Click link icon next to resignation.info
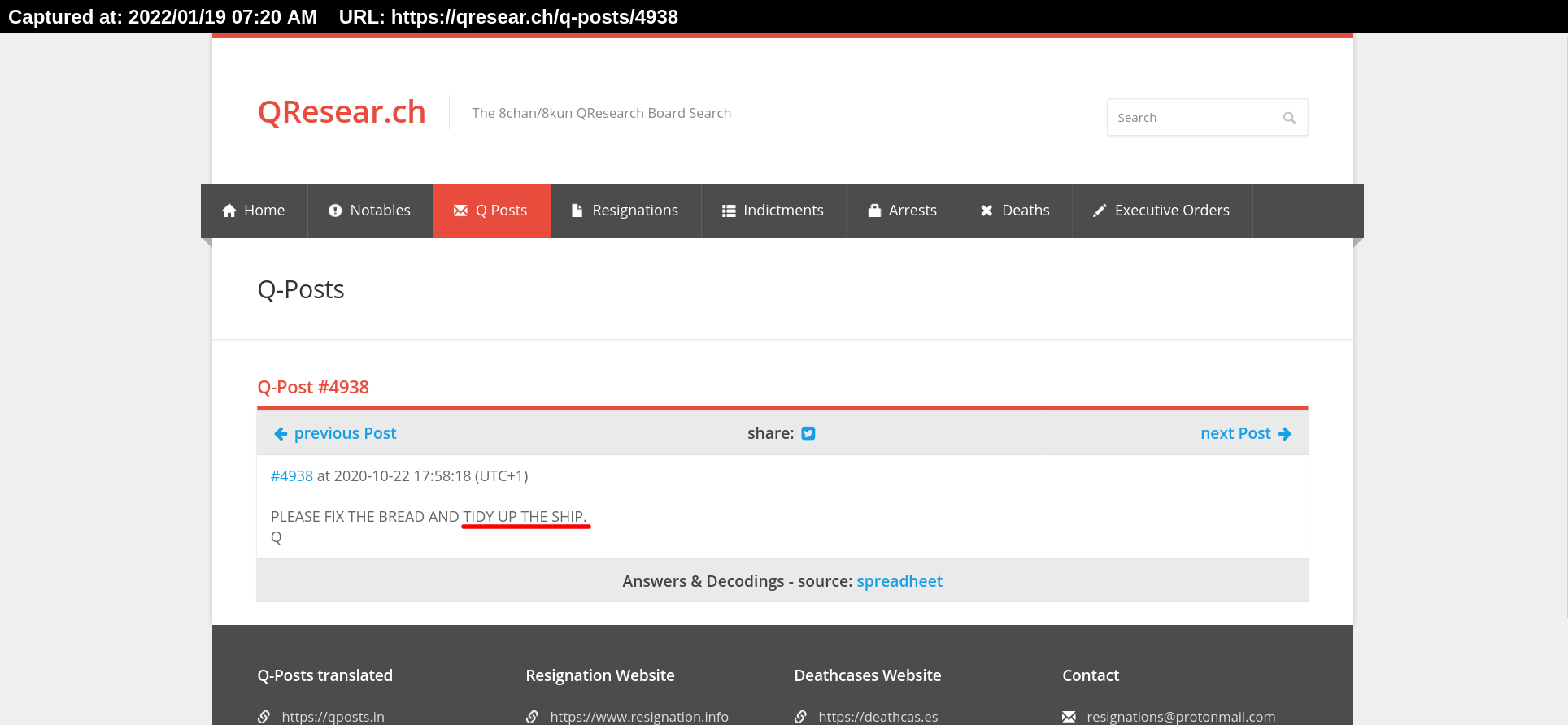Screen dimensions: 1568x725 click(x=533, y=717)
